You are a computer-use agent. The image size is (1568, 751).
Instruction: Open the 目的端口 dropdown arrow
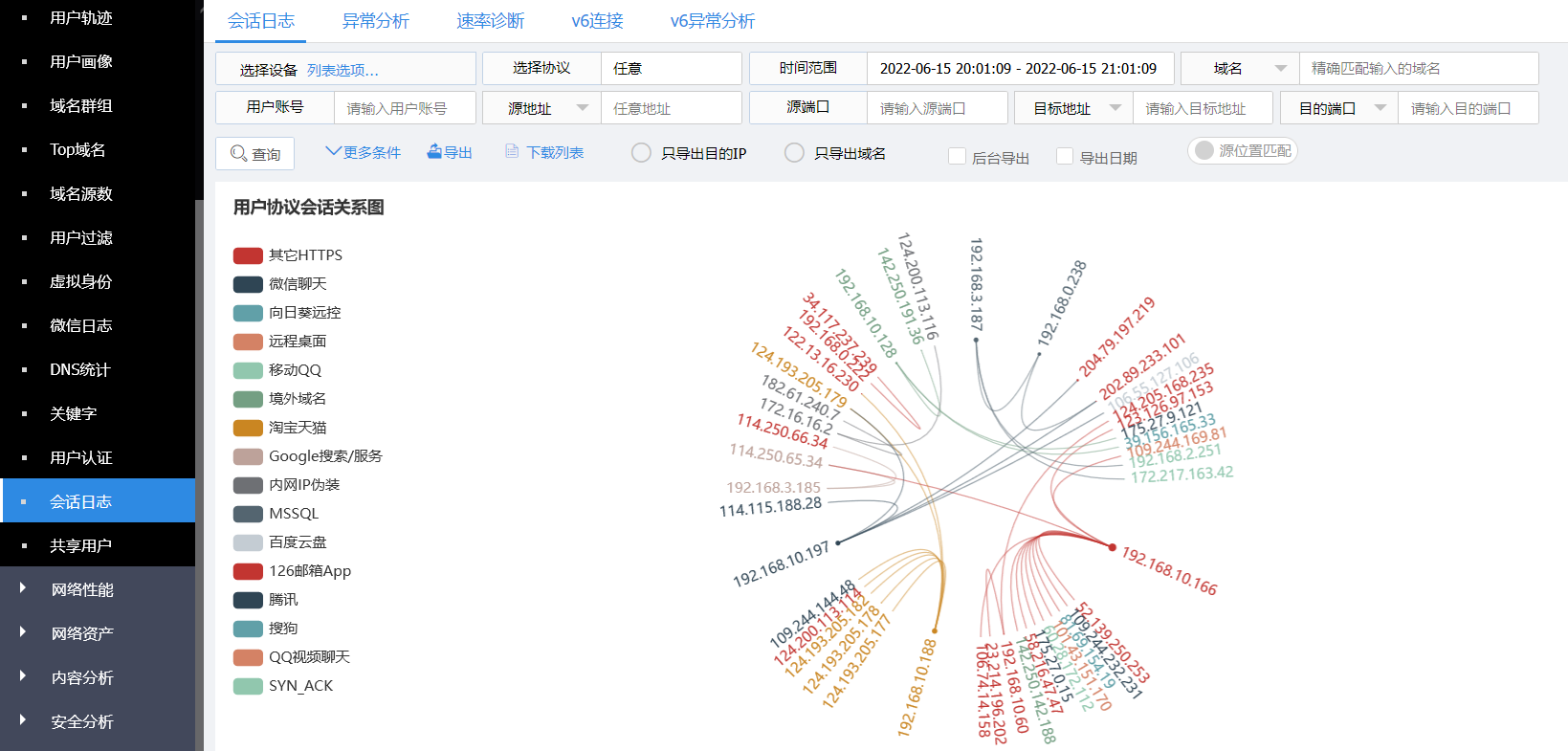pyautogui.click(x=1380, y=108)
